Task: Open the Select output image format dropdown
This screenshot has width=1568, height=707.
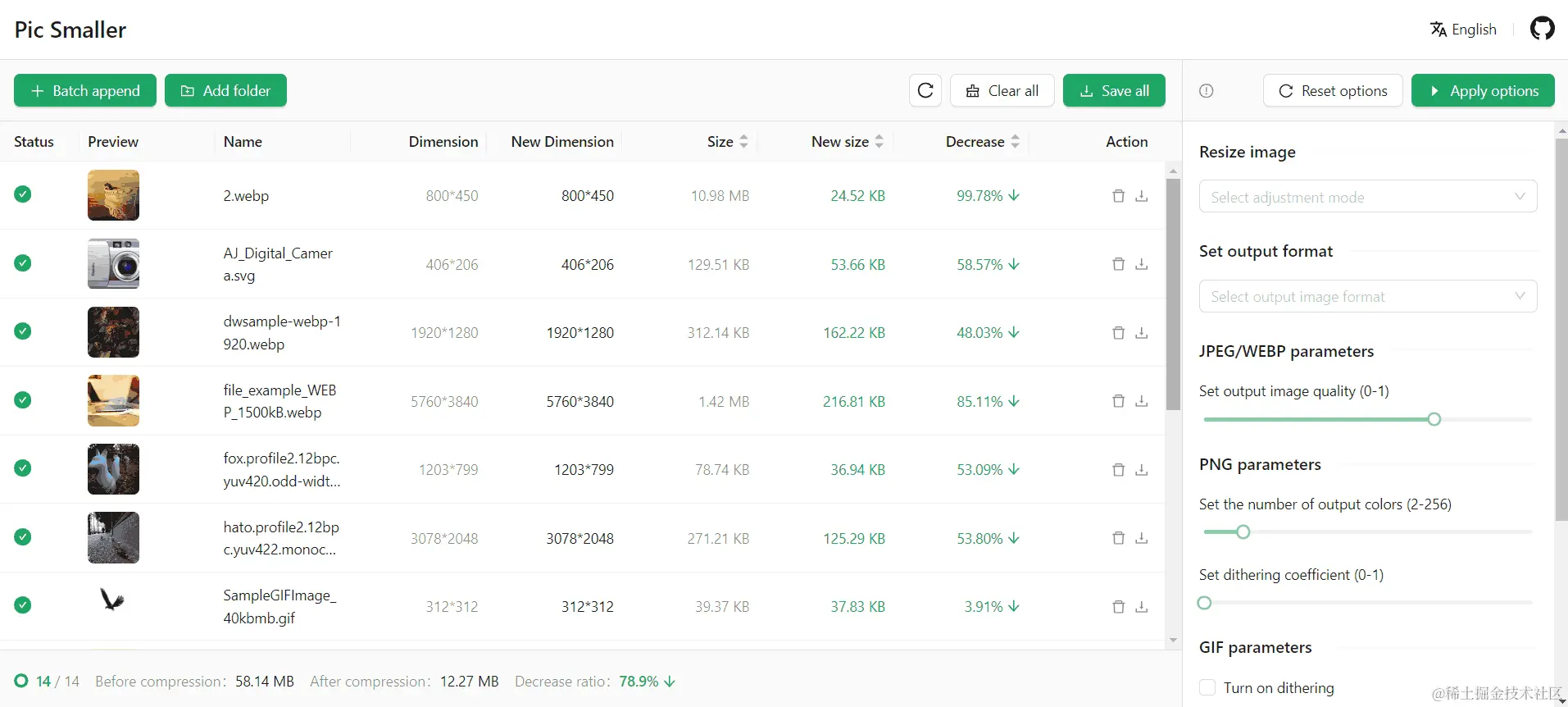Action: coord(1368,296)
